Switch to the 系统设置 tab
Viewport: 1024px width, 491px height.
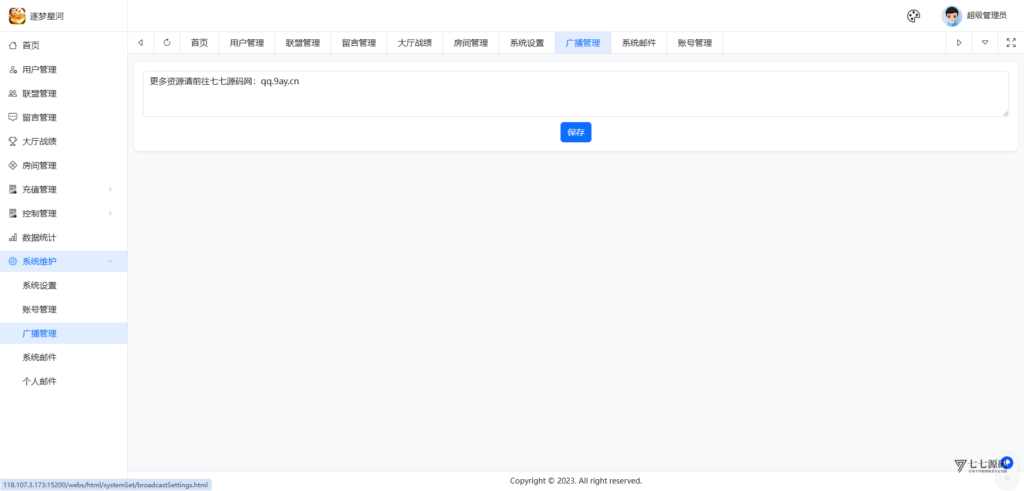click(x=527, y=43)
